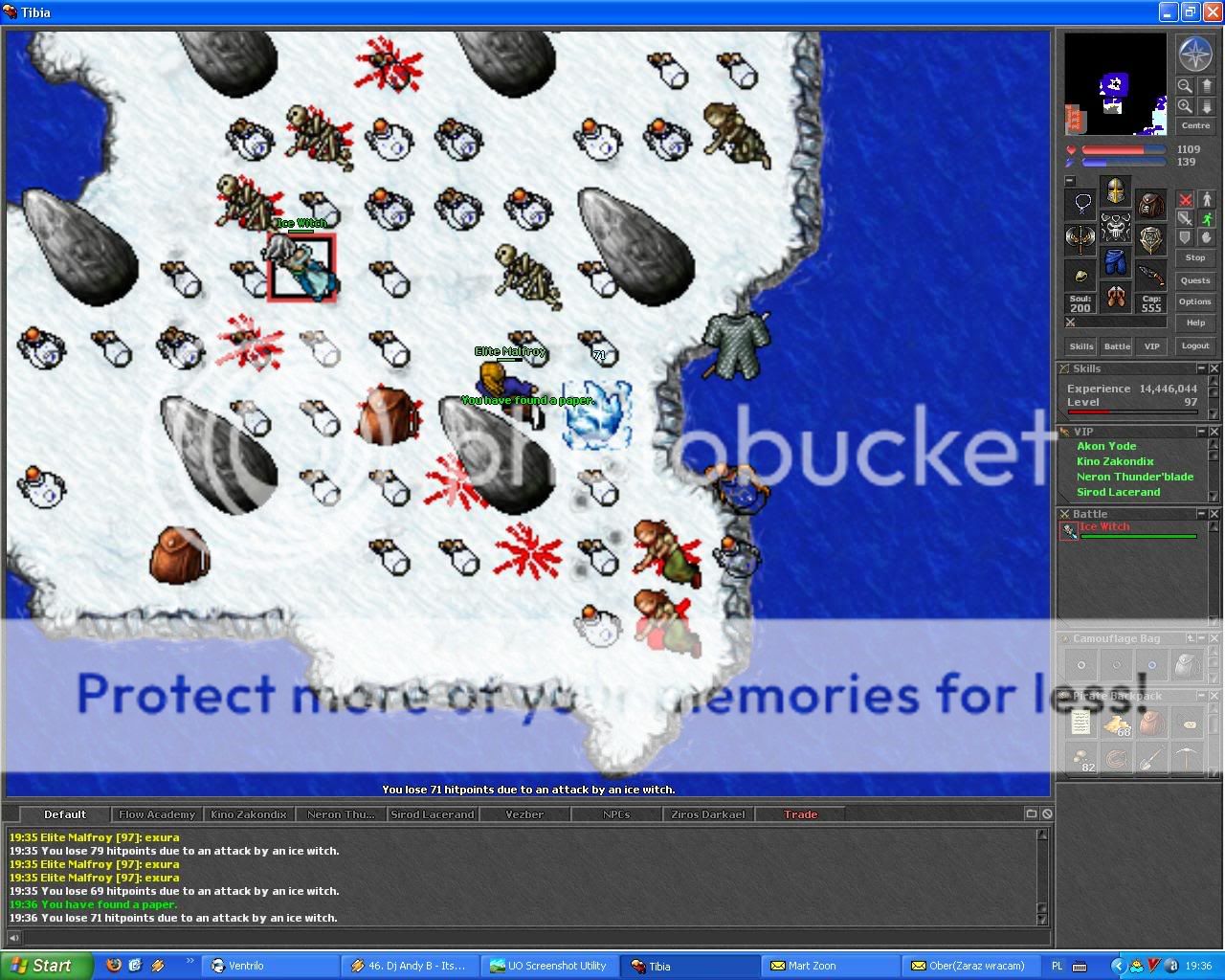Select the axe weapon slot

pos(1081,238)
